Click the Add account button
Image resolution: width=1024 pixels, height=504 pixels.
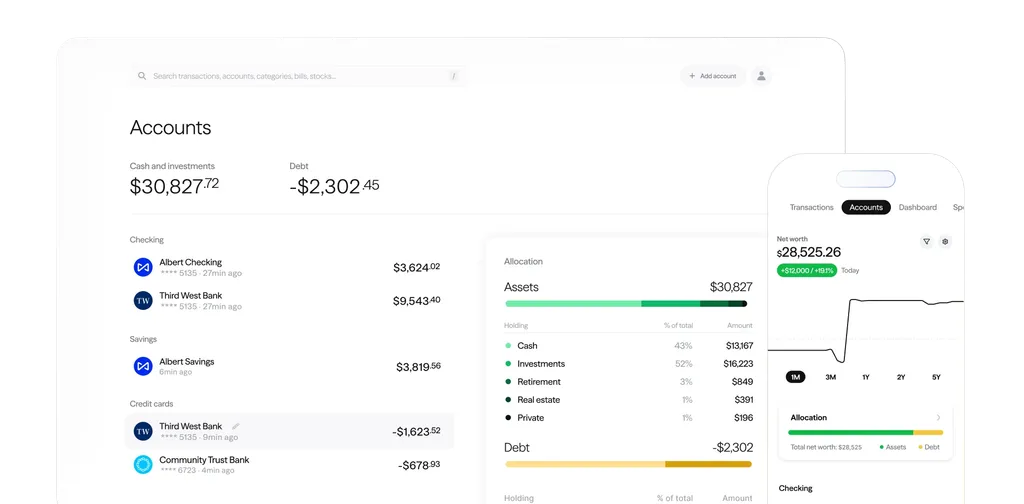[713, 76]
